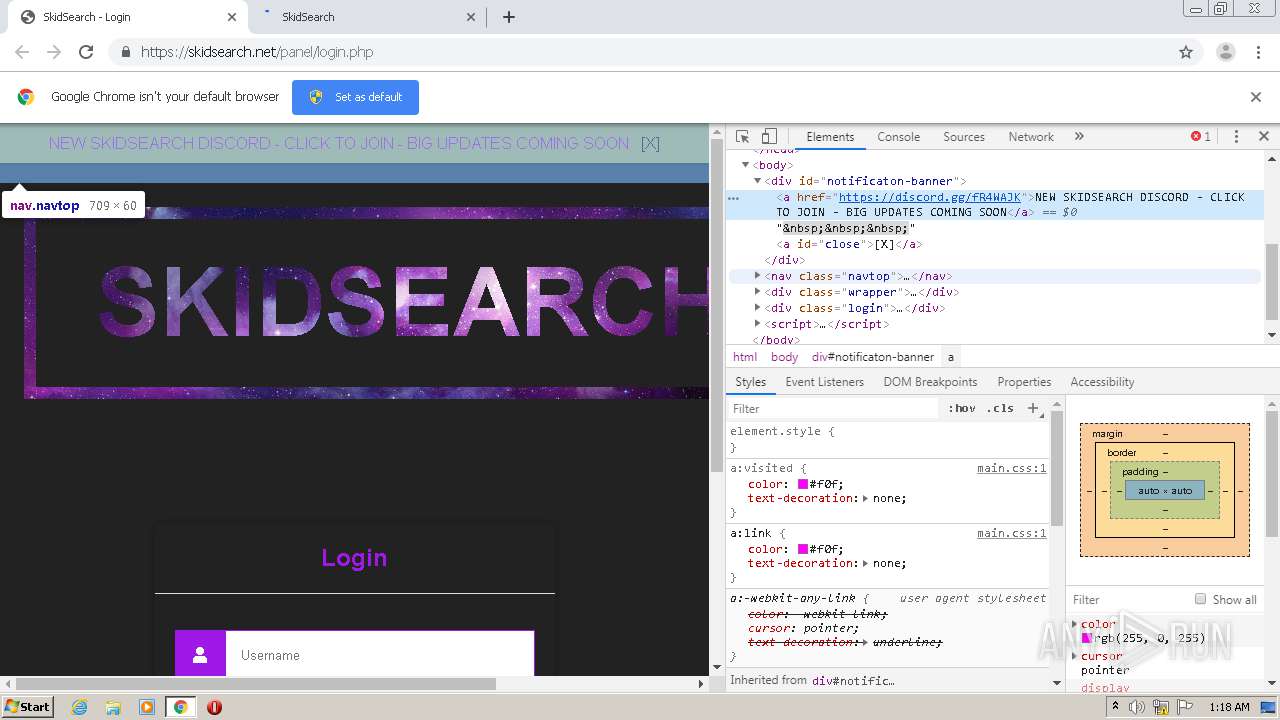1280x720 pixels.
Task: Open discord.gg href link in DOM
Action: pos(930,197)
